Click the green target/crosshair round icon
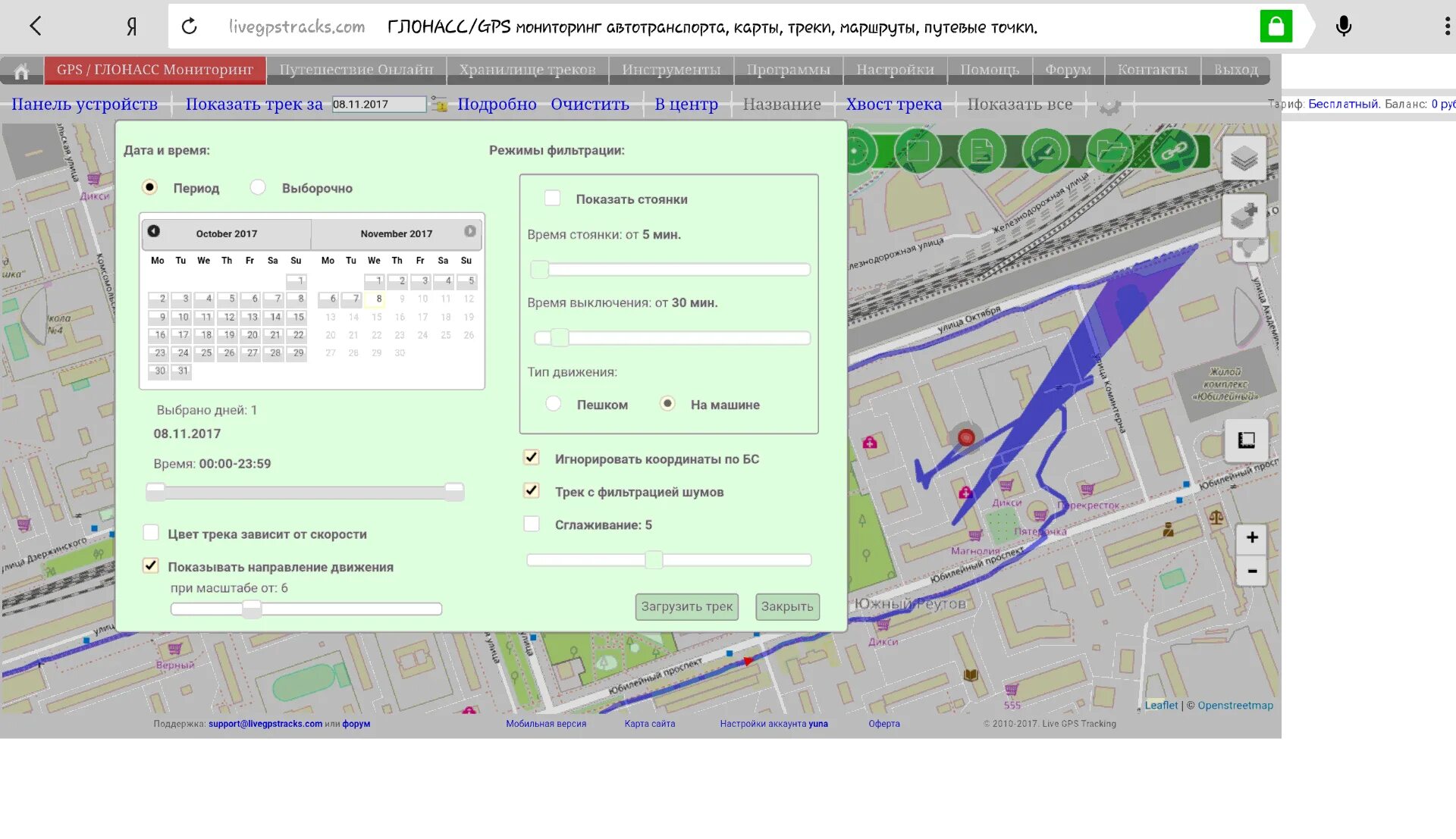This screenshot has height=839, width=1456. 858,151
